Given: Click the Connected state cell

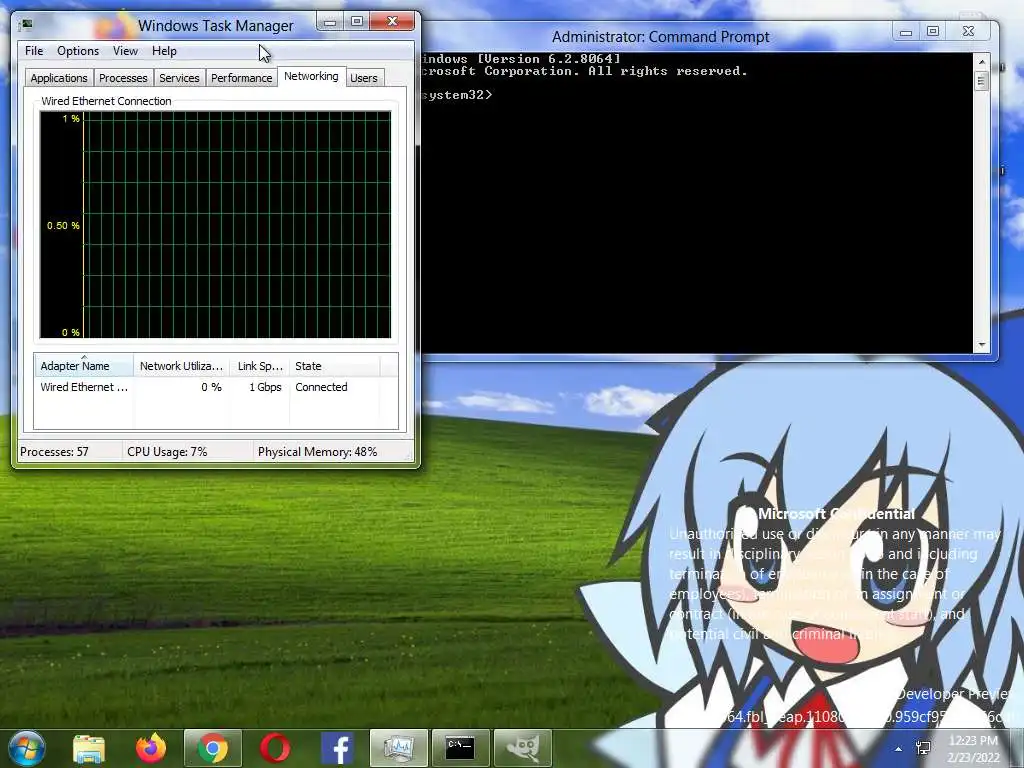Looking at the screenshot, I should 321,387.
